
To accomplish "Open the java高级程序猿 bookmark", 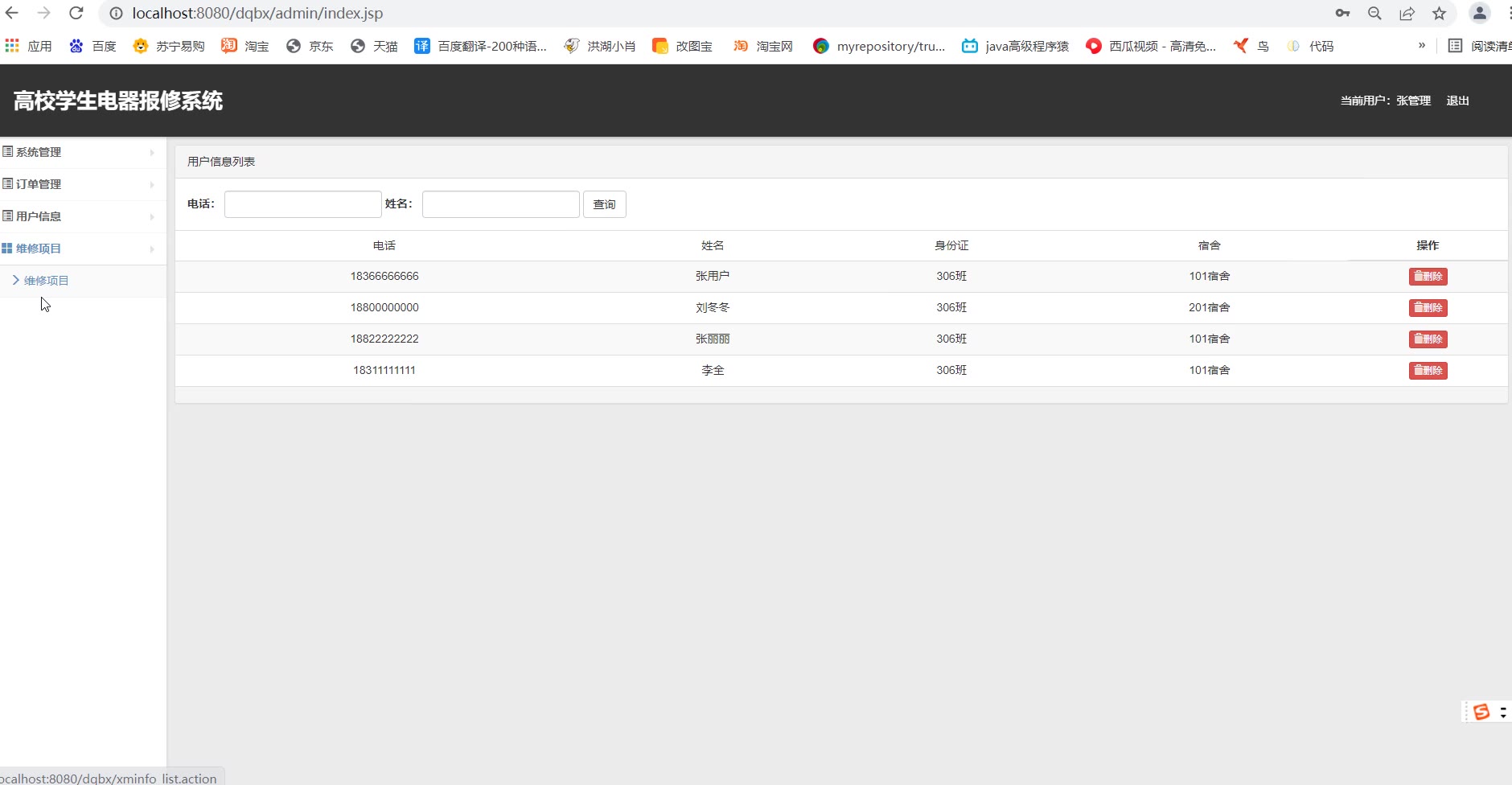I will pos(1016,46).
